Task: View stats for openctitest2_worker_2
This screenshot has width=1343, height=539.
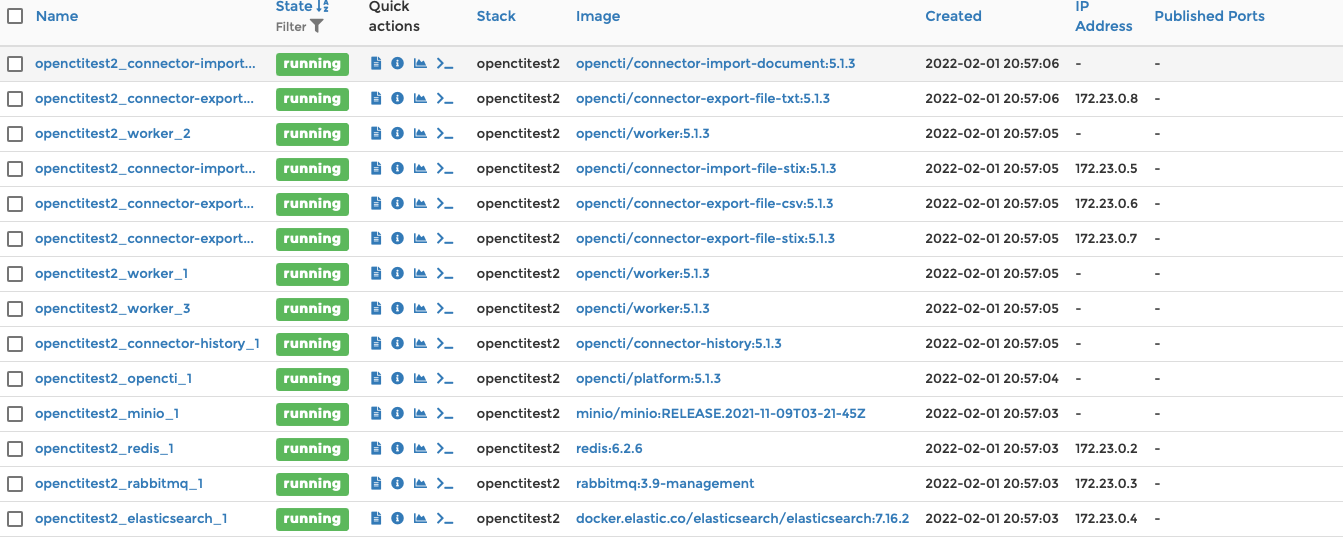Action: tap(420, 133)
